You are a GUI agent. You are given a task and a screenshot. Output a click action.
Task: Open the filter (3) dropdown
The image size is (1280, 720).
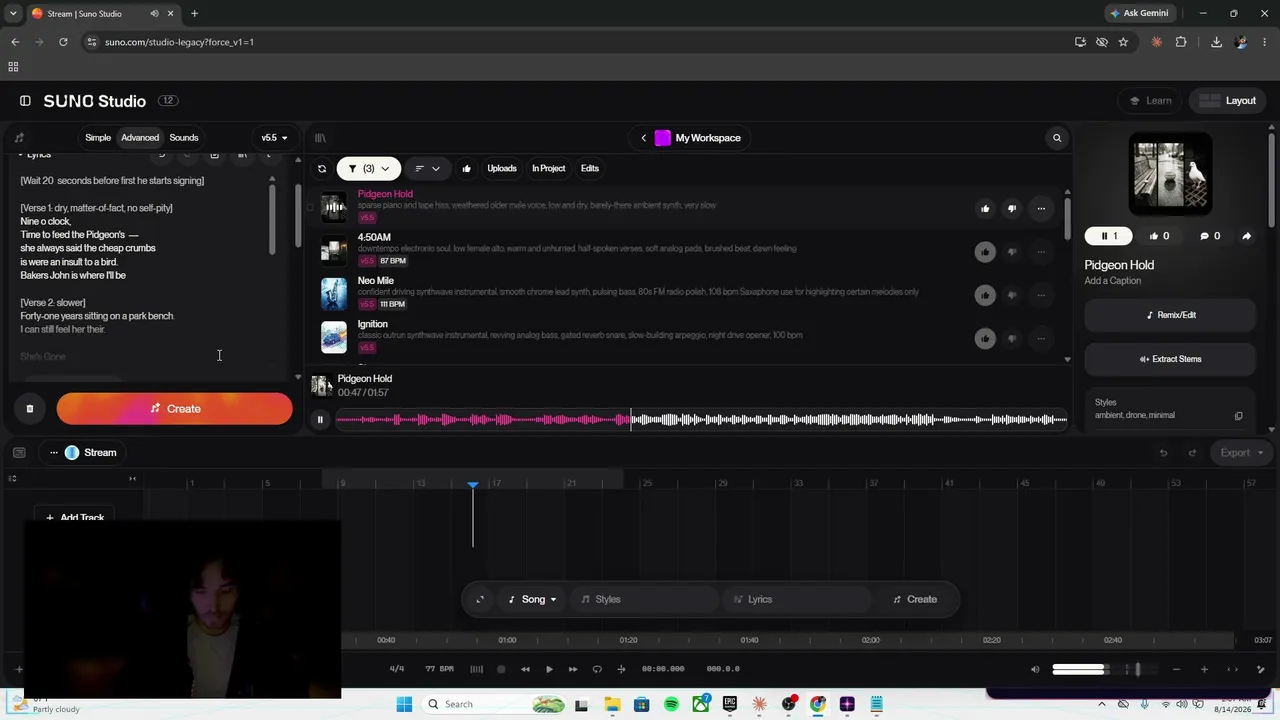pos(368,169)
